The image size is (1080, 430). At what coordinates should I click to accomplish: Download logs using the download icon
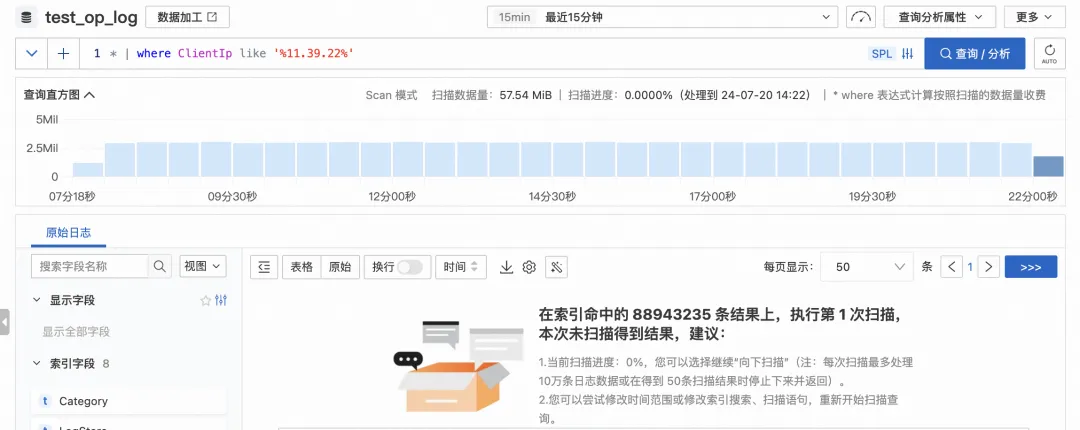click(x=506, y=267)
